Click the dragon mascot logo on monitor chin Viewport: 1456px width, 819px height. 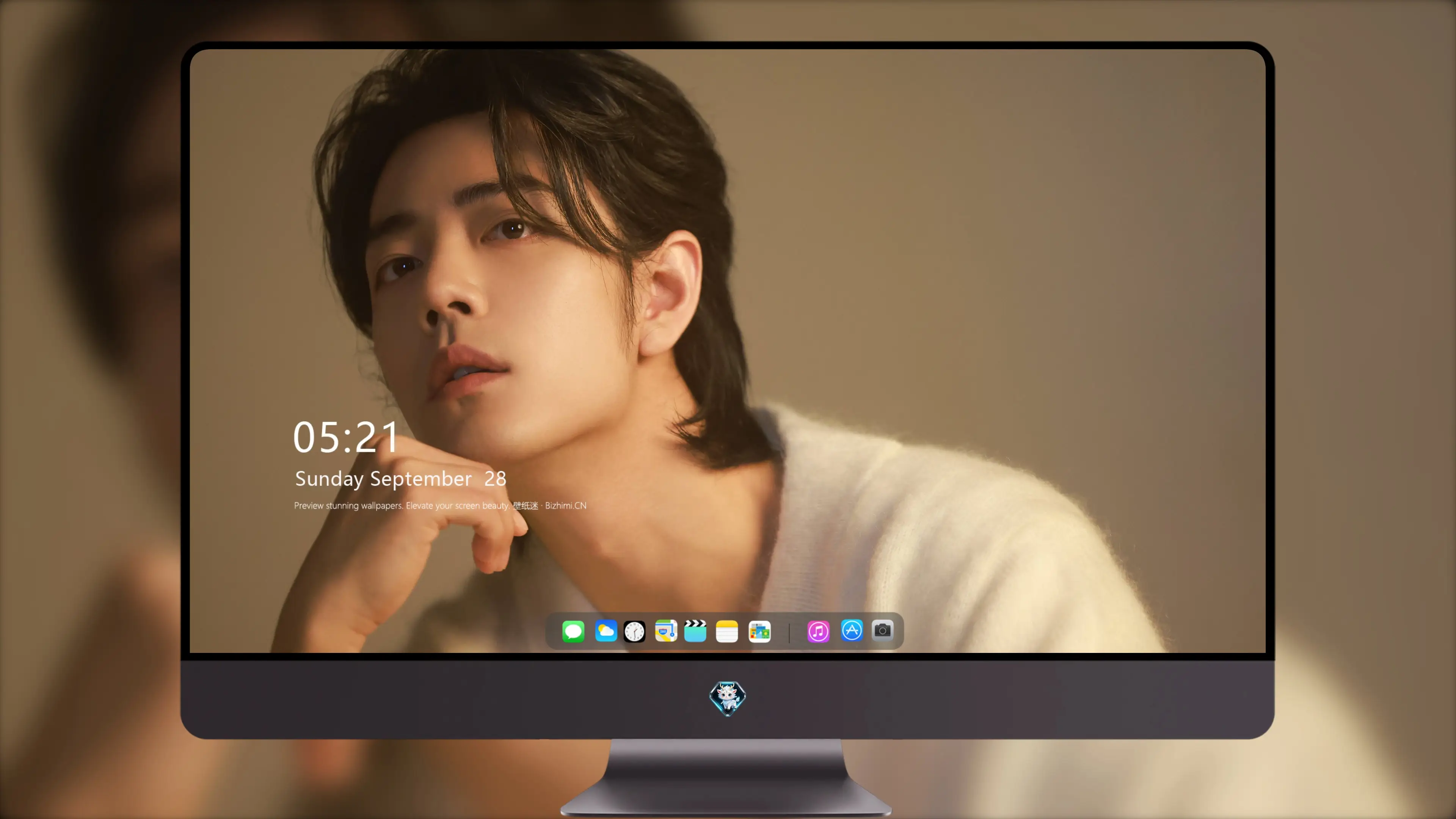728,698
